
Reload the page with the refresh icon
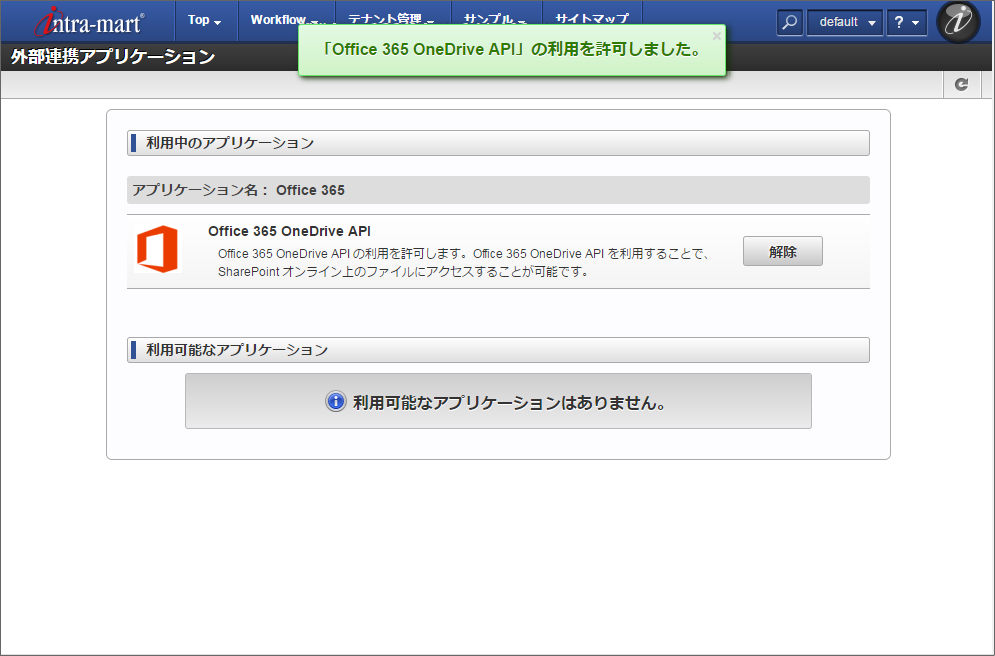pos(961,84)
